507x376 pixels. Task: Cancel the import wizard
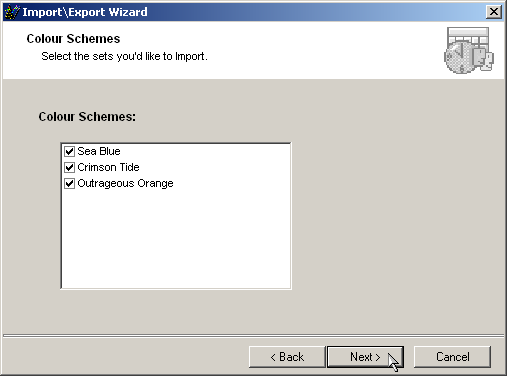(452, 357)
